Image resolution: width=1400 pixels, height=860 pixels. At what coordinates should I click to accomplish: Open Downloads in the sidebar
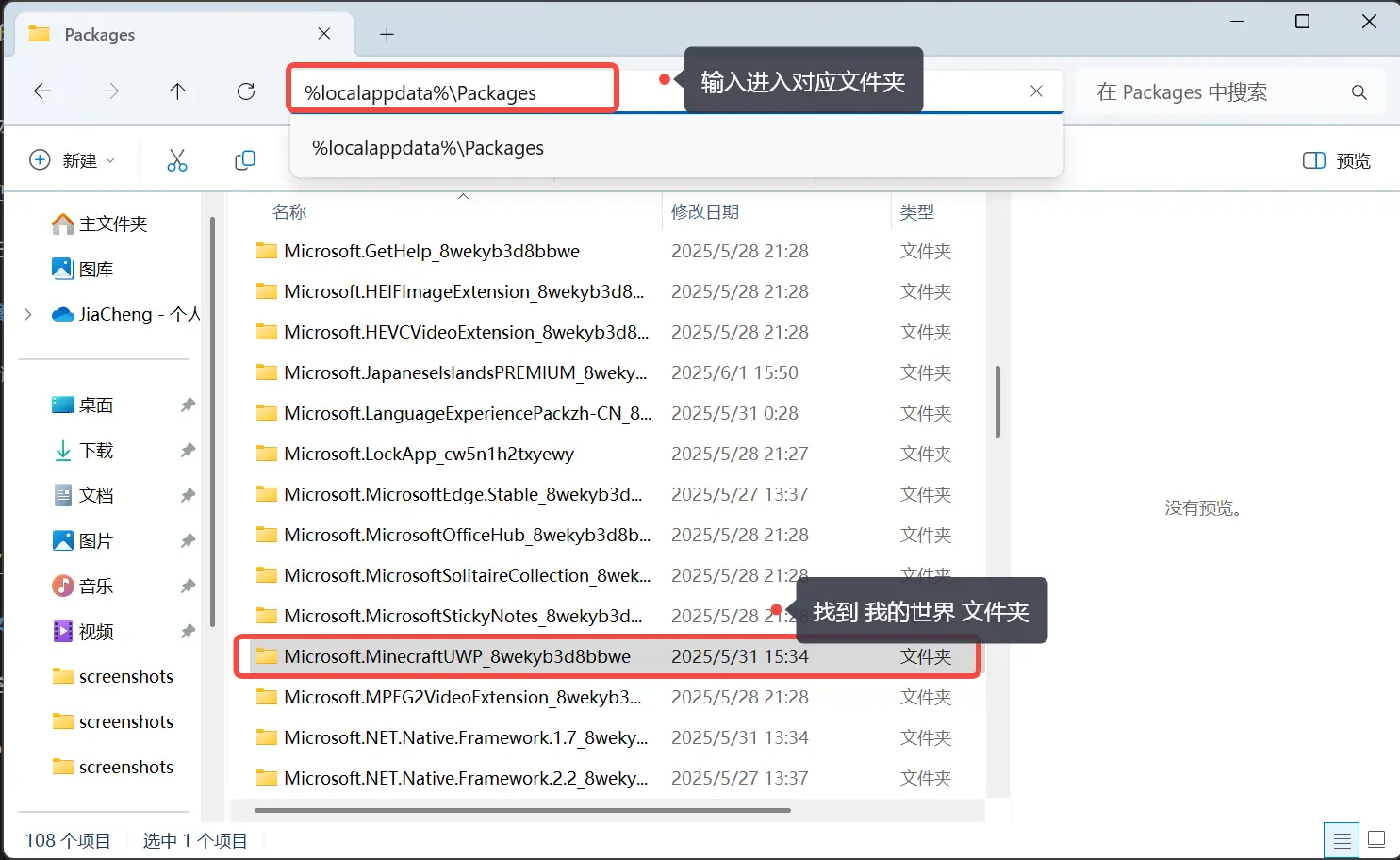82,450
